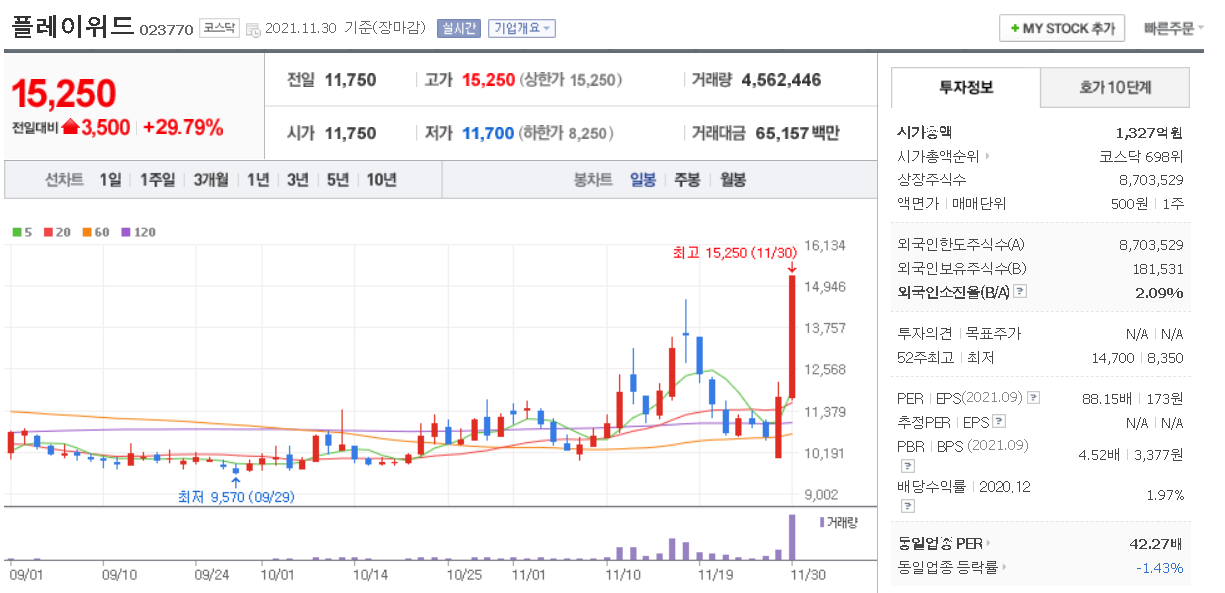The height and width of the screenshot is (593, 1225).
Task: Click the 시가총액 value 1,327억원
Action: coord(1149,132)
